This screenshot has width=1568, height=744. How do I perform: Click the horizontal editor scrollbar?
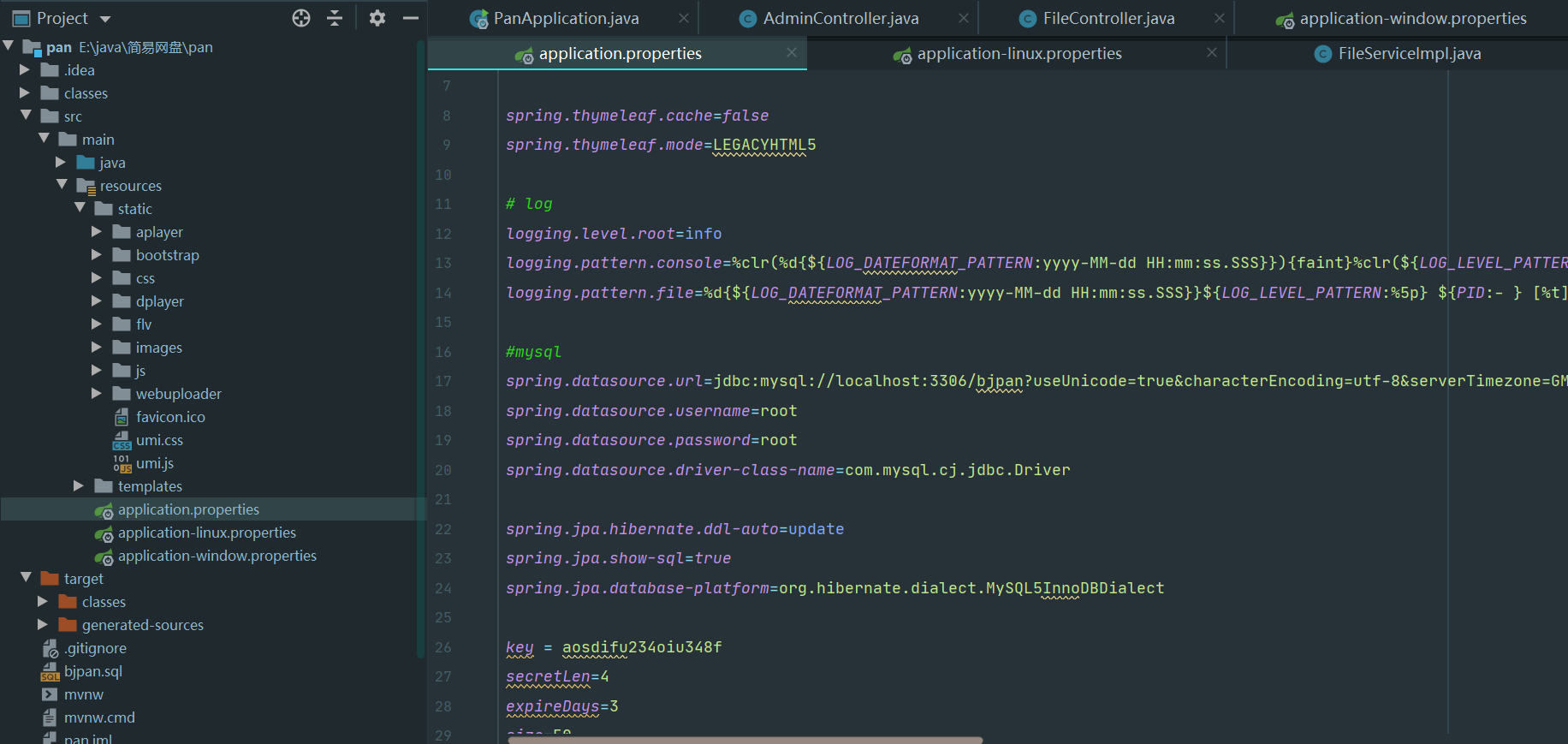coord(745,740)
